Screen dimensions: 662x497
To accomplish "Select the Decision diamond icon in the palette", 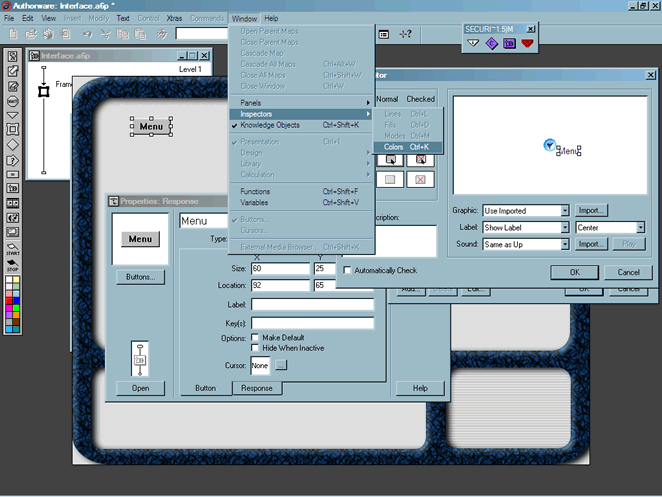I will 13,144.
